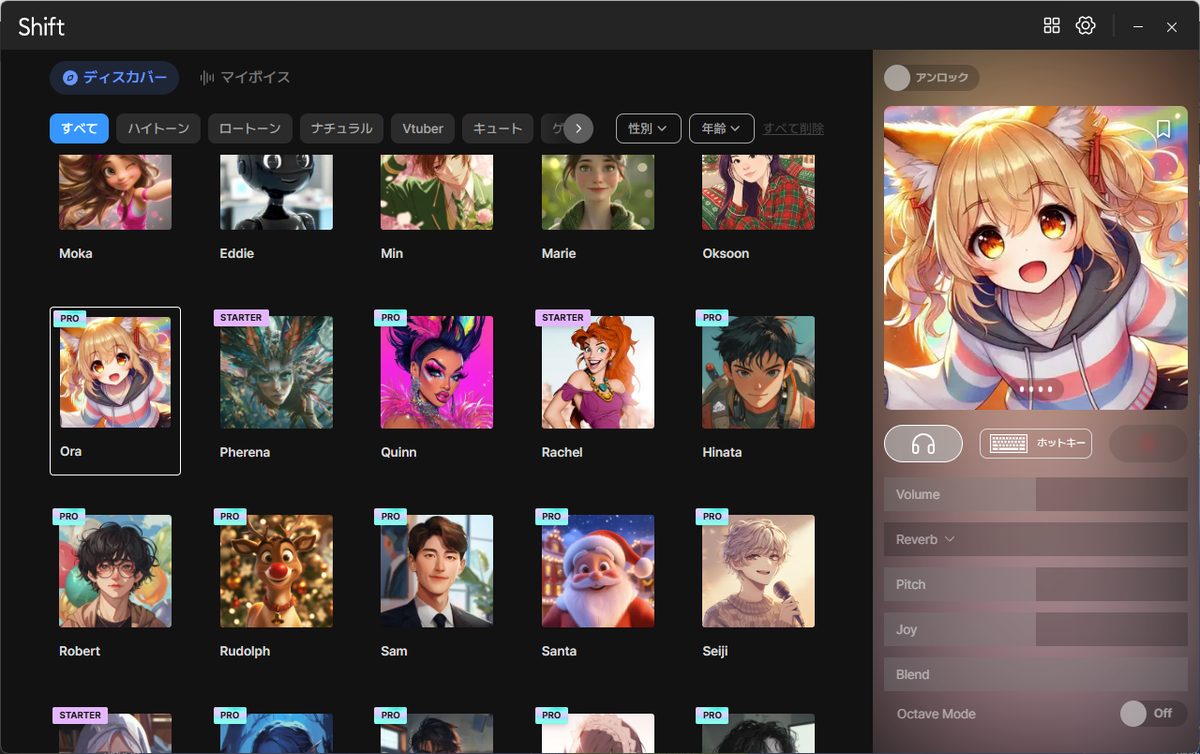
Task: Toggle the アンロック switch
Action: [931, 78]
